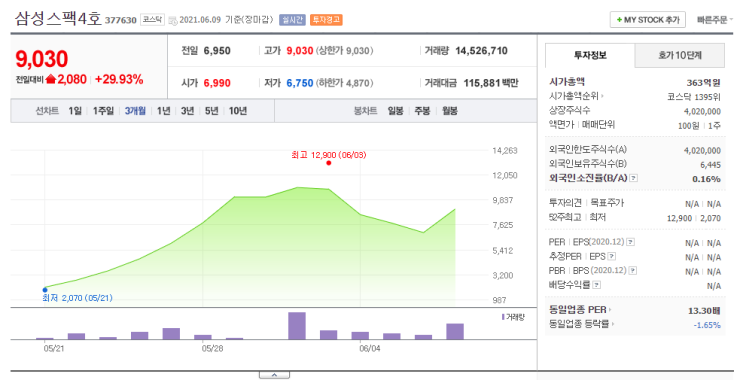Screen dimensions: 743x380
Task: Click the 외국인보유주식수 value 6,445
Action: [710, 165]
